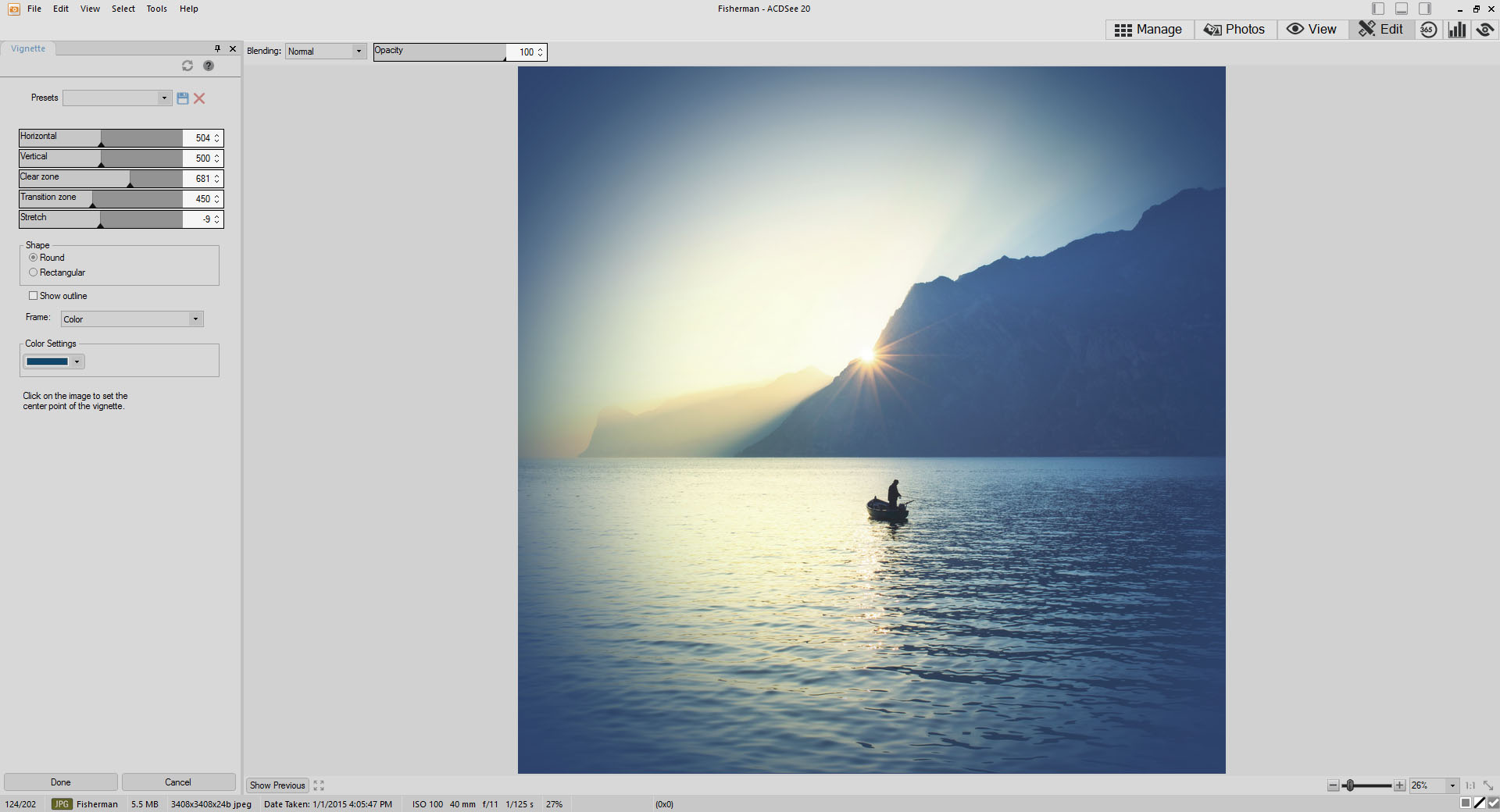Open the vignette color swatch picker

[x=53, y=361]
